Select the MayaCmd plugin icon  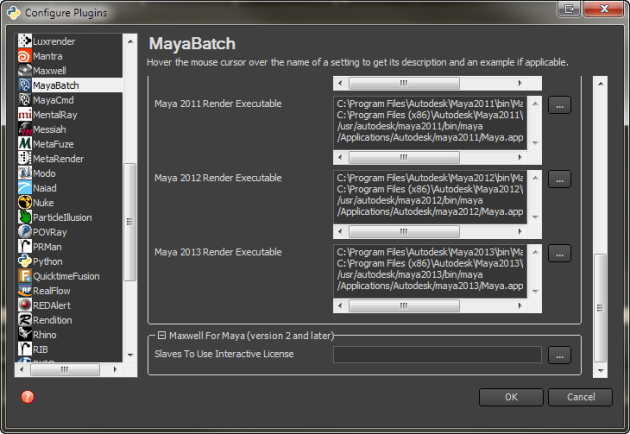(25, 100)
